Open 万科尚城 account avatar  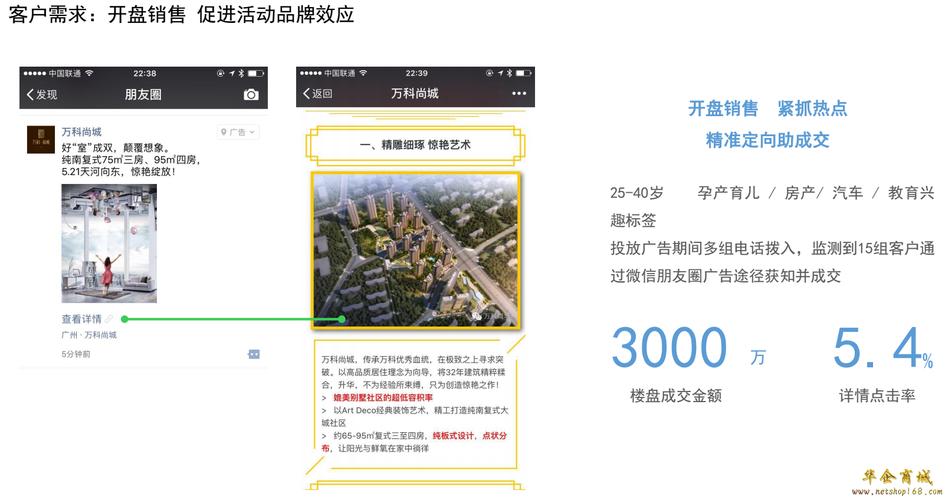pyautogui.click(x=41, y=139)
